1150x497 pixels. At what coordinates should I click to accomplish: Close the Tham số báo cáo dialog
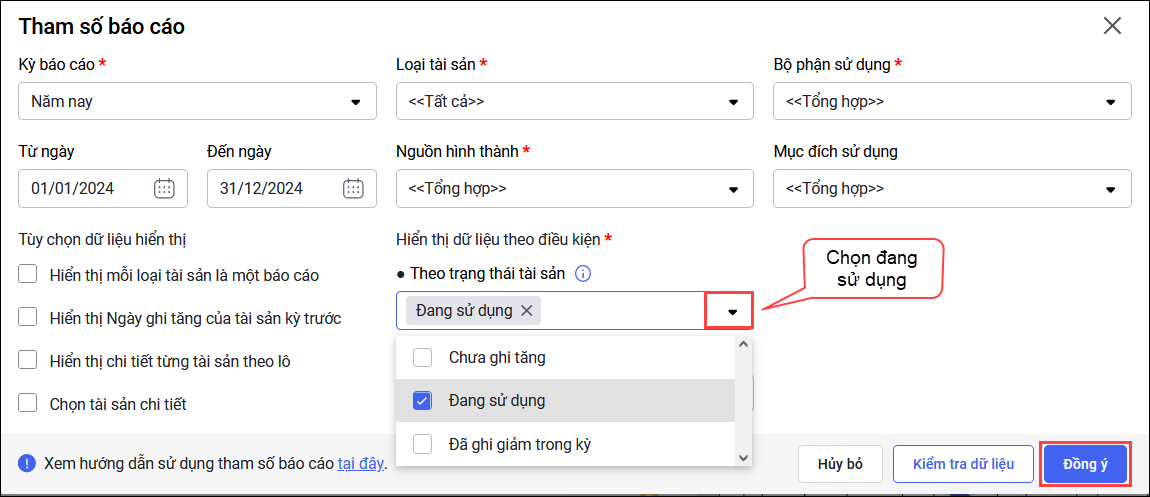[x=1112, y=26]
